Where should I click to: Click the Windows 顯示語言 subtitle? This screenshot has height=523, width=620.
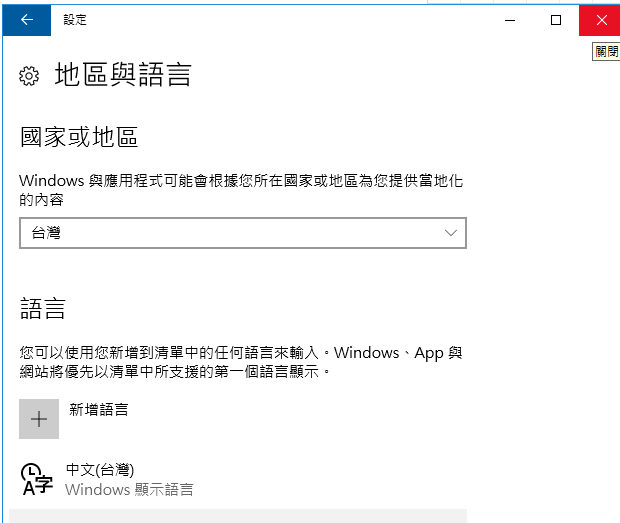point(129,489)
